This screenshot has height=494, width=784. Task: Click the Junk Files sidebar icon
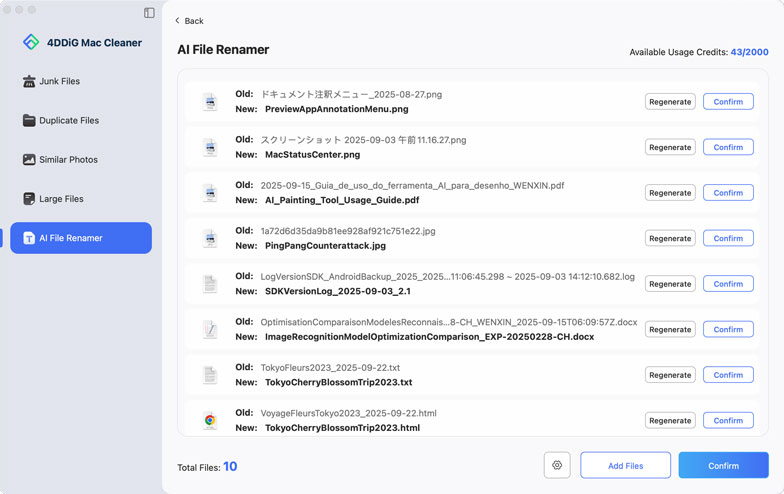coord(29,81)
